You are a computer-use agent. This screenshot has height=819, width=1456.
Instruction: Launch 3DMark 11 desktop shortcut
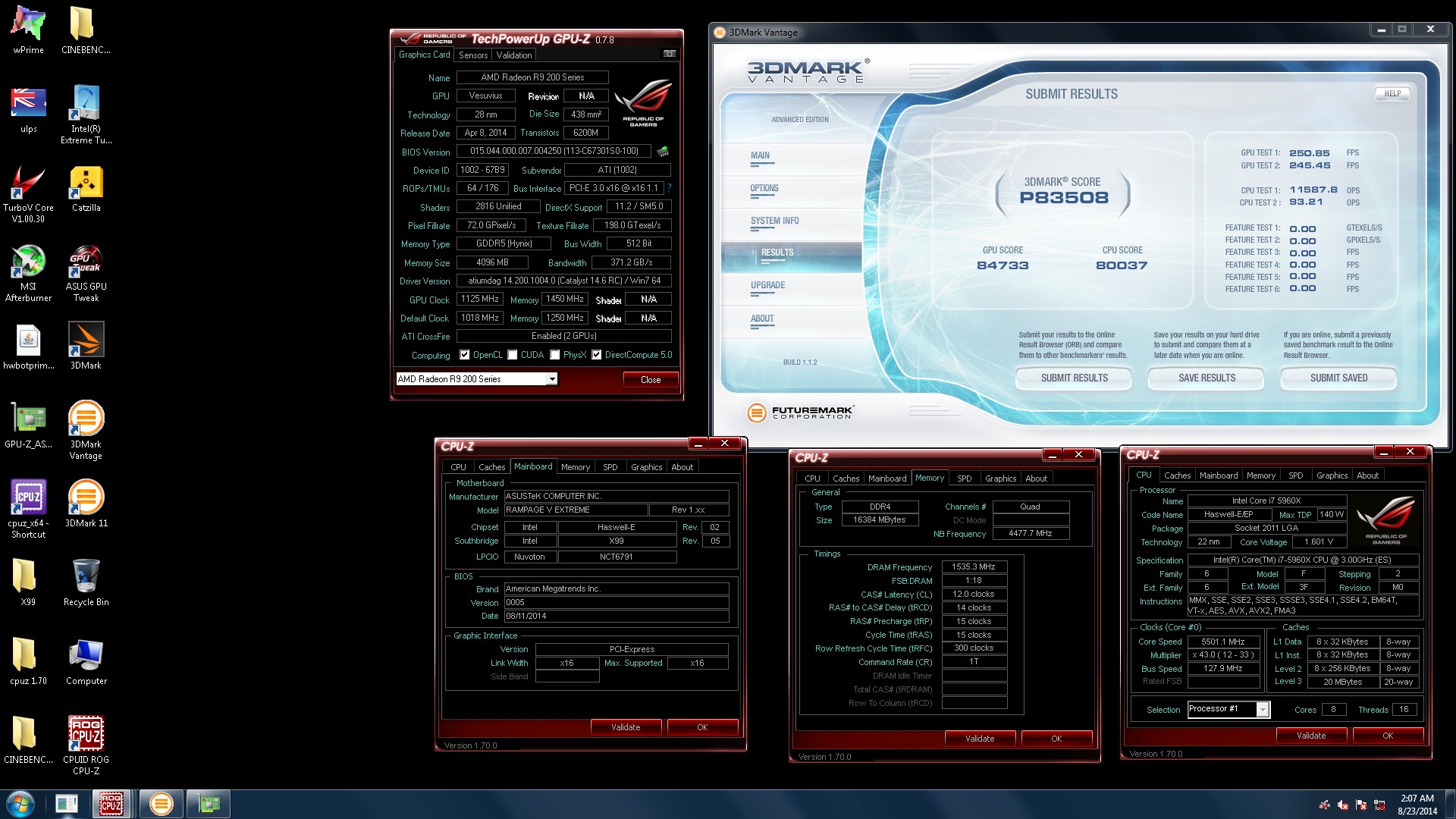(x=86, y=504)
